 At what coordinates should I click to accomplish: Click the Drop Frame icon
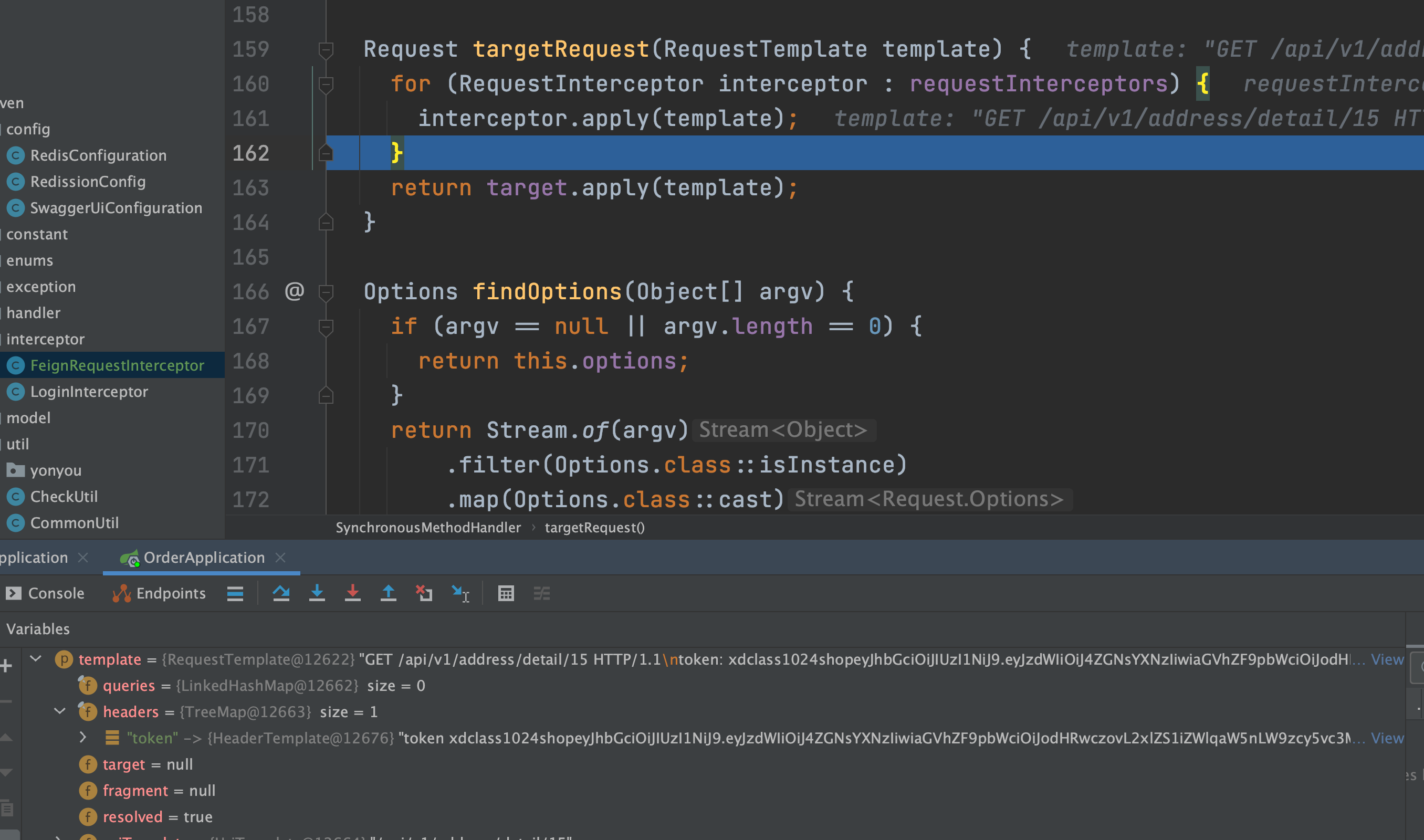pos(424,593)
